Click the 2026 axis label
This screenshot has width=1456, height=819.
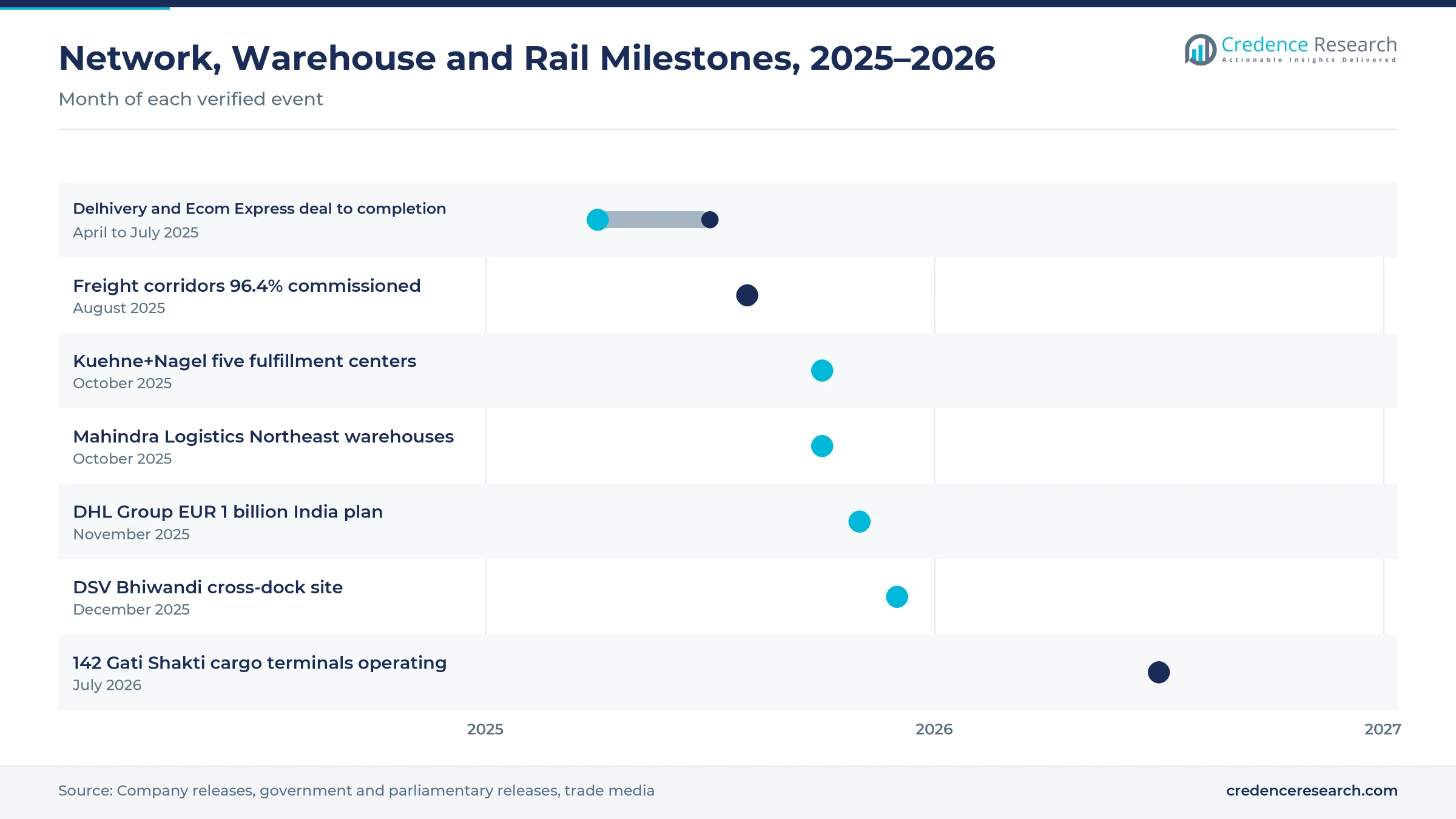(934, 729)
